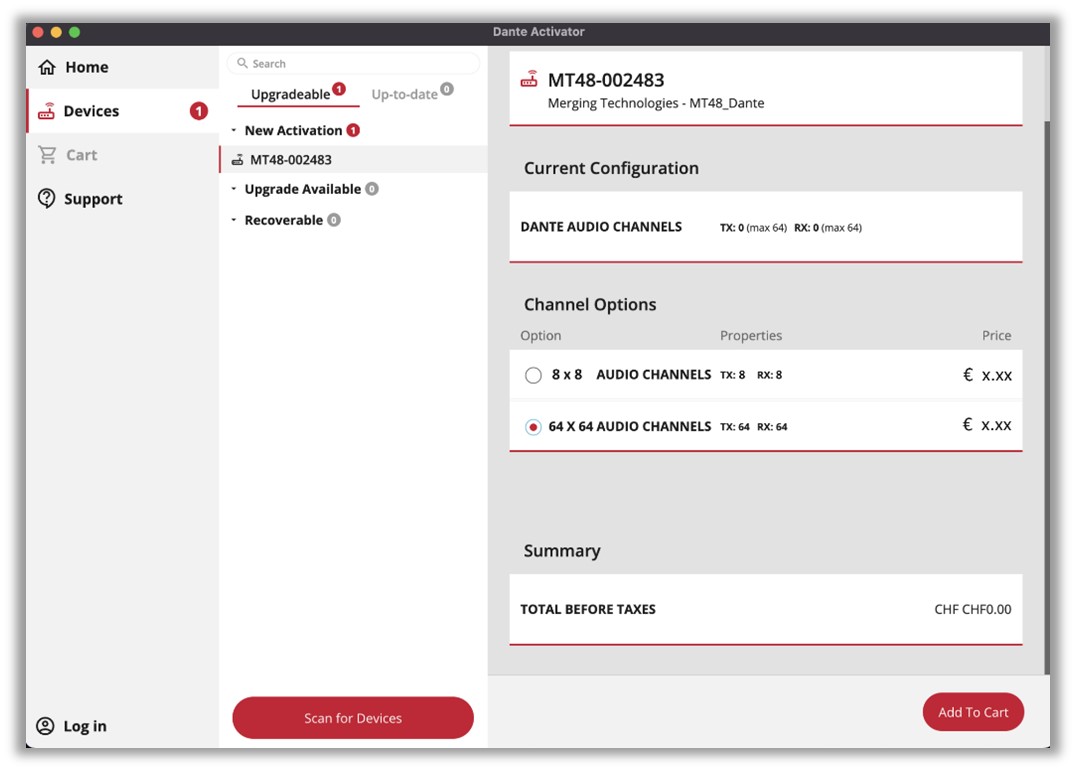Click into the Search input field
Viewport: 1076px width, 771px height.
click(360, 64)
